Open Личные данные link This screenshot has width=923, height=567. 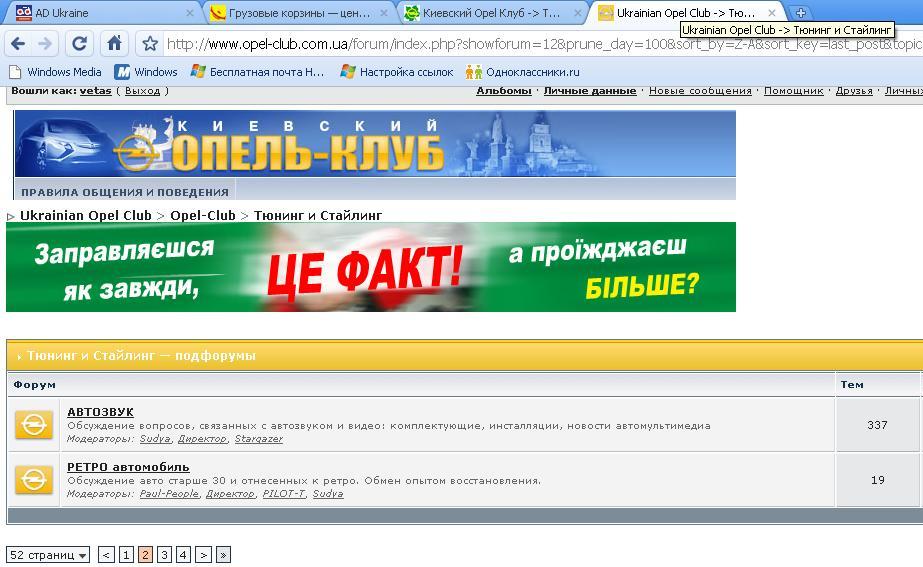[590, 91]
